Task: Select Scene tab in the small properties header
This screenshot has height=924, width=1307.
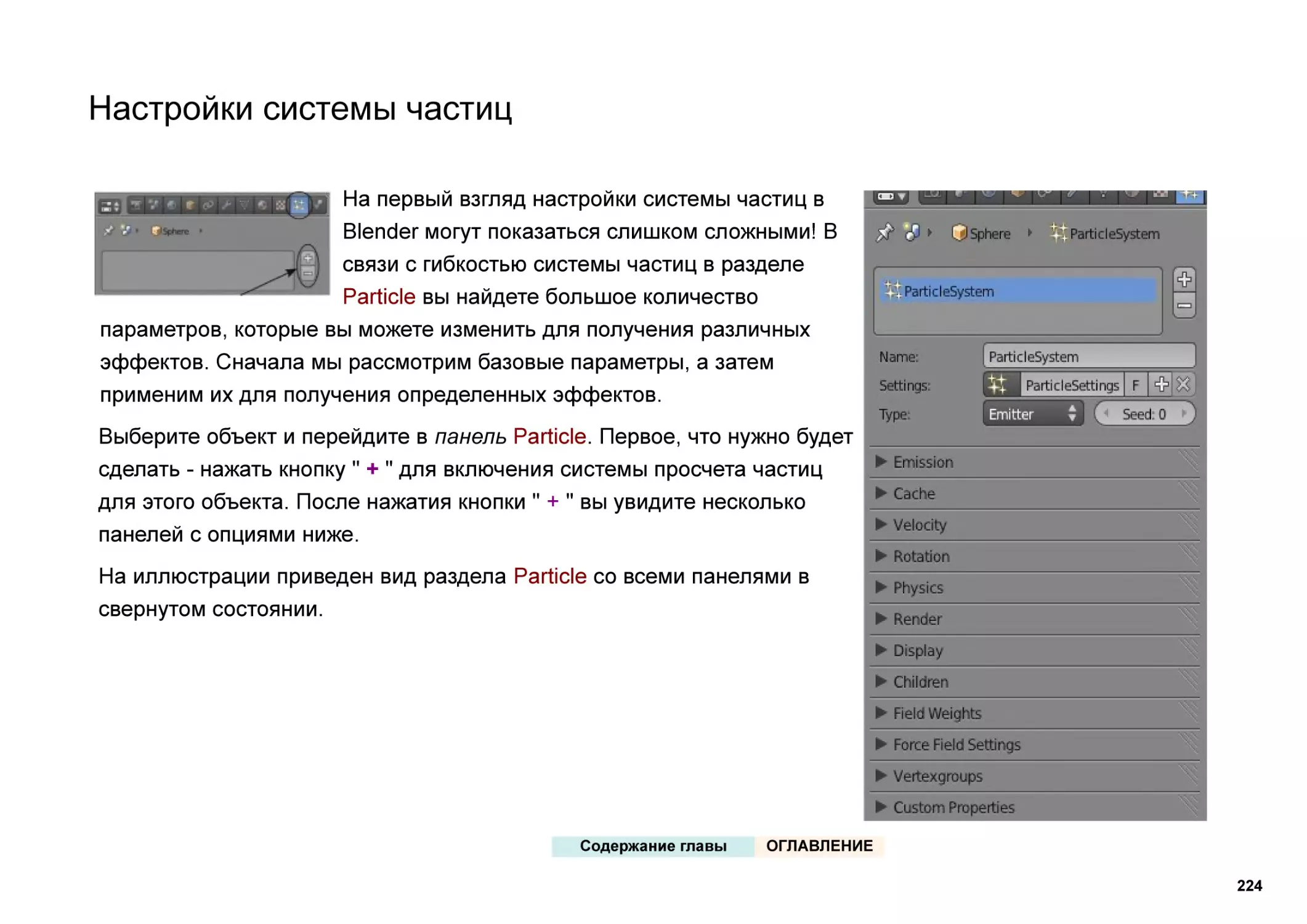Action: 153,206
